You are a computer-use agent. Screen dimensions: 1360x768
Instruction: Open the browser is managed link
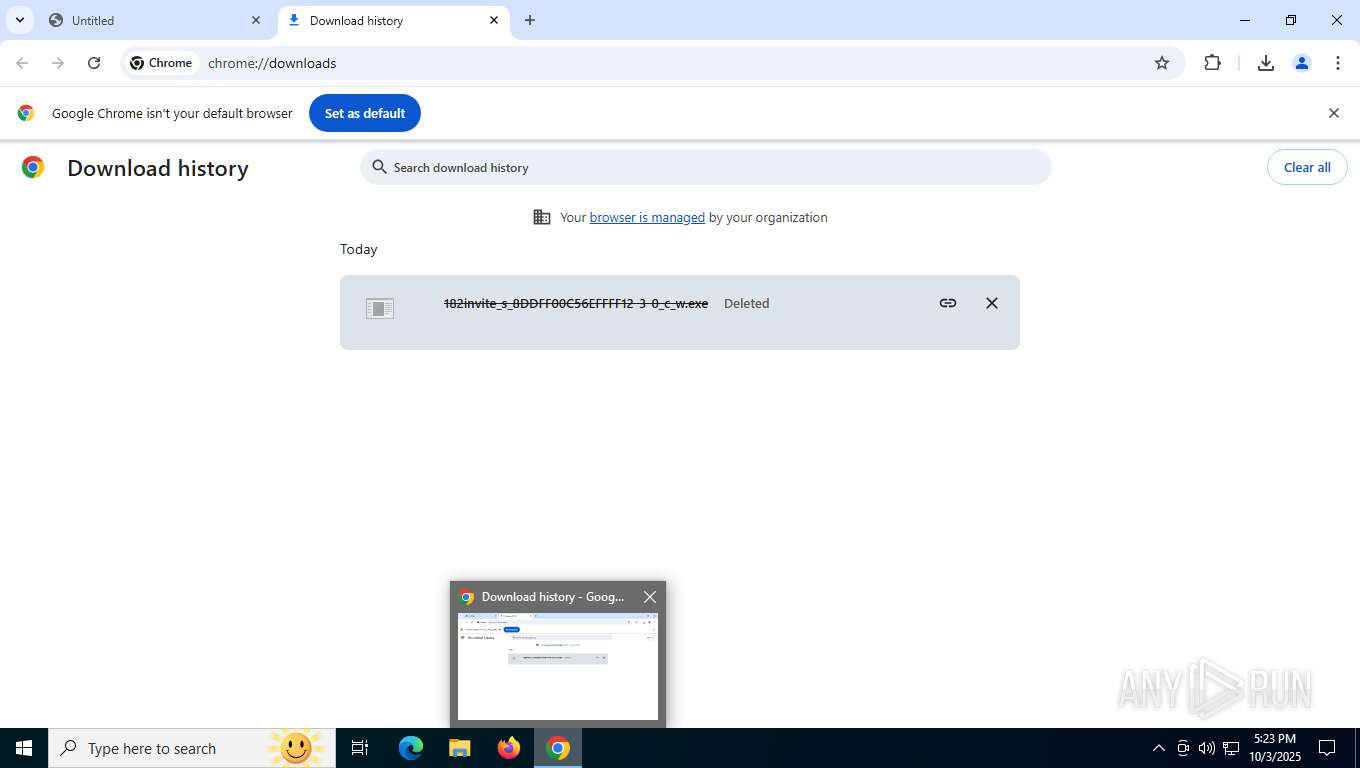point(647,217)
